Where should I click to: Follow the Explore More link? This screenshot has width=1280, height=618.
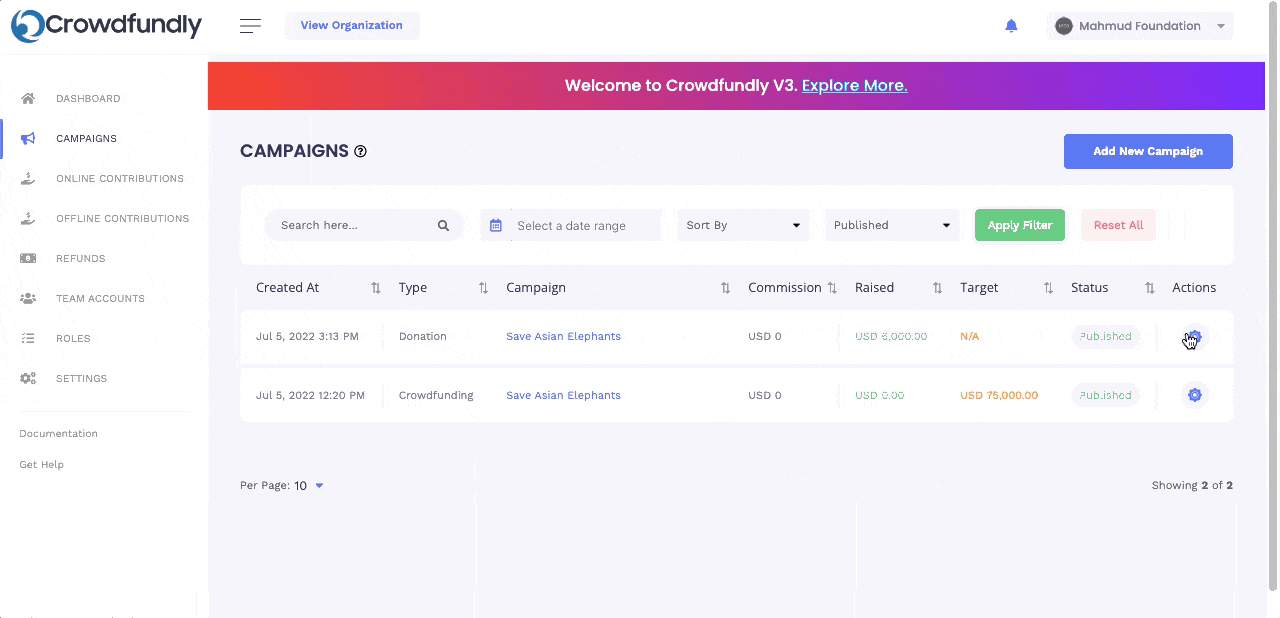854,85
